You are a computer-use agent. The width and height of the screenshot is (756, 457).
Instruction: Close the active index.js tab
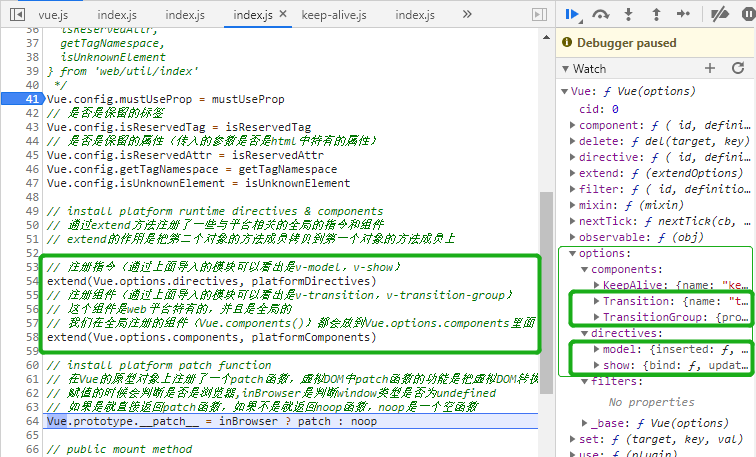[x=283, y=14]
